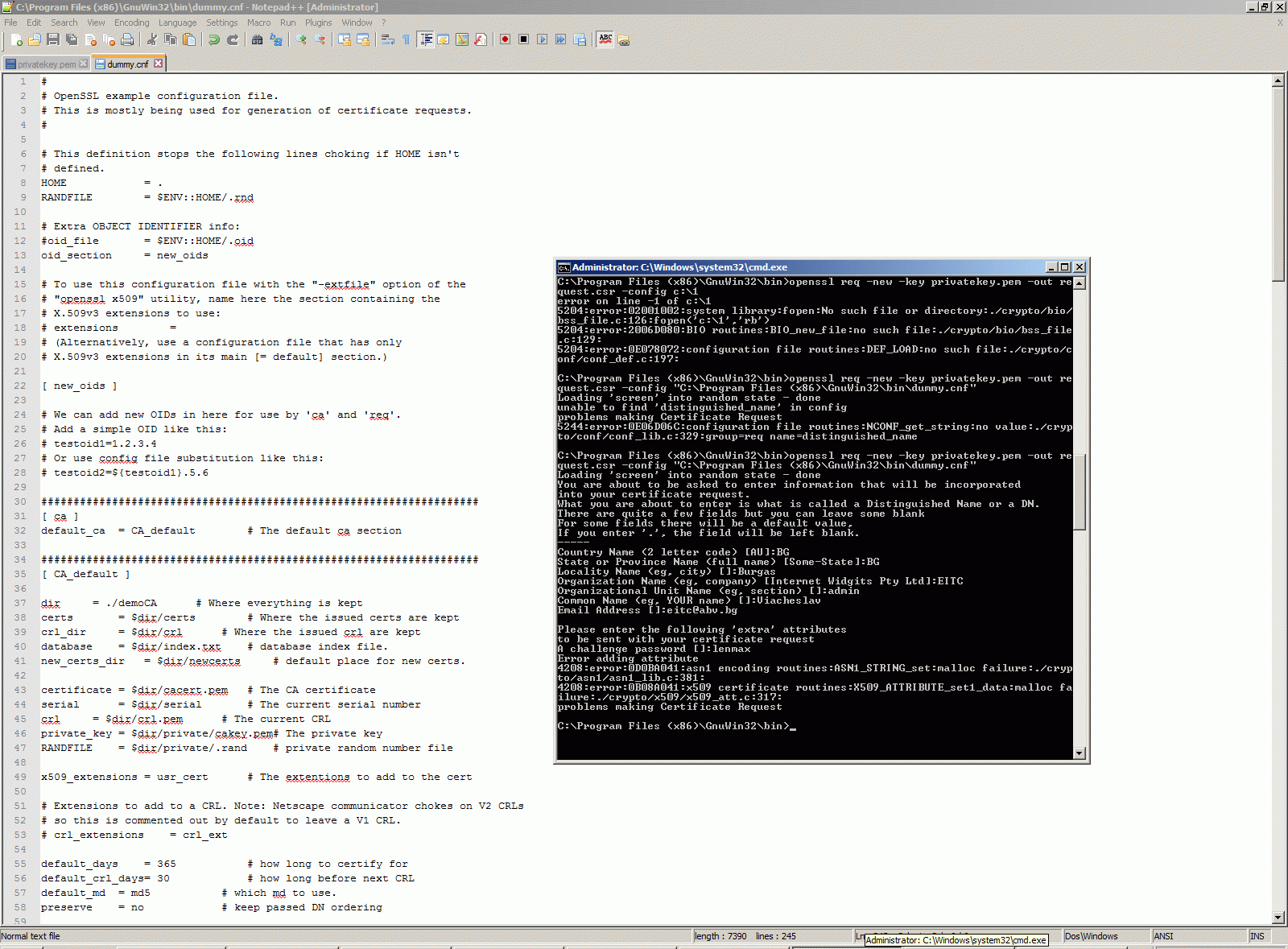The height and width of the screenshot is (949, 1288).
Task: Open the Macro menu
Action: tap(258, 23)
